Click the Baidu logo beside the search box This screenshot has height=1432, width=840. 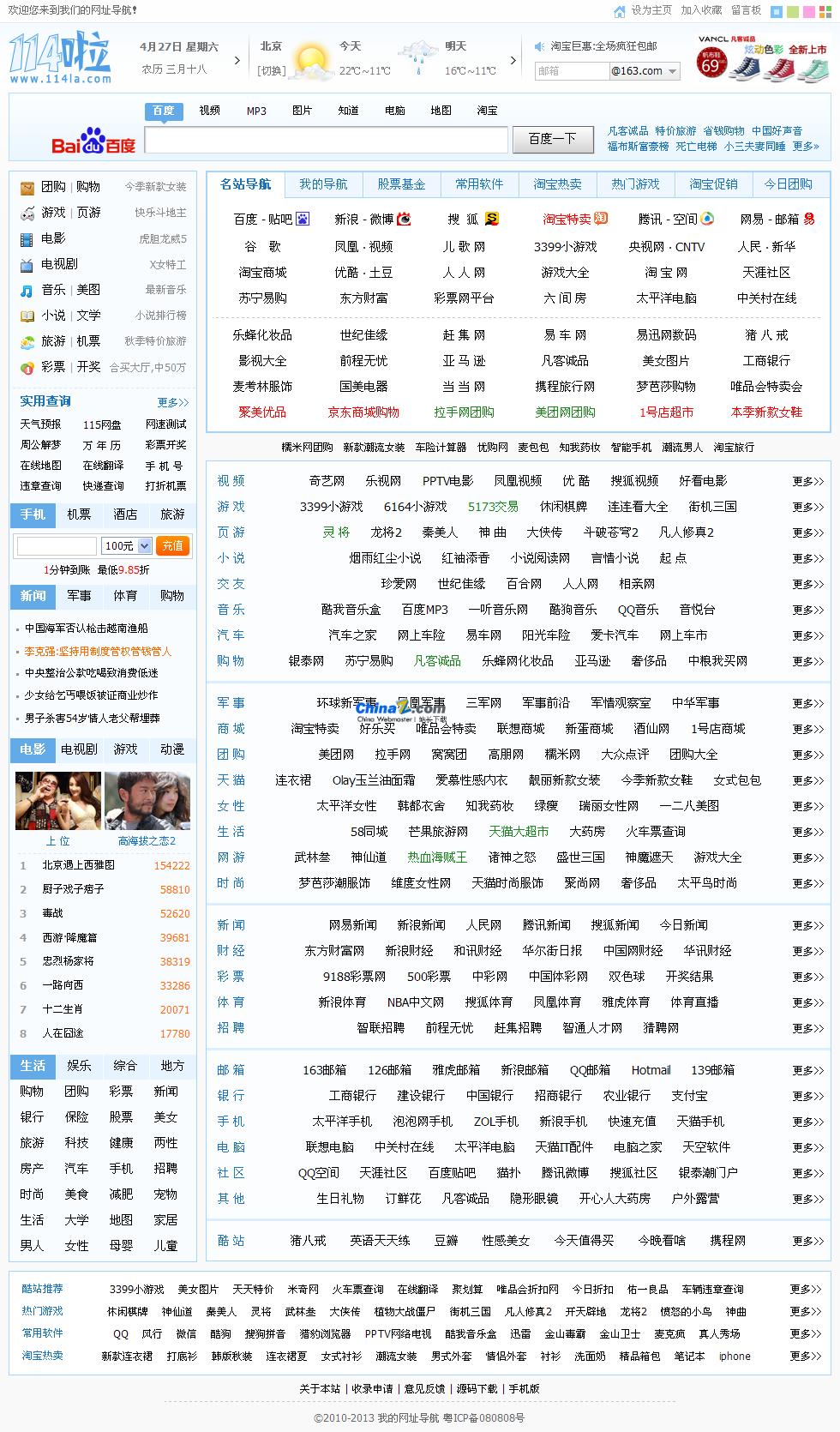point(93,141)
